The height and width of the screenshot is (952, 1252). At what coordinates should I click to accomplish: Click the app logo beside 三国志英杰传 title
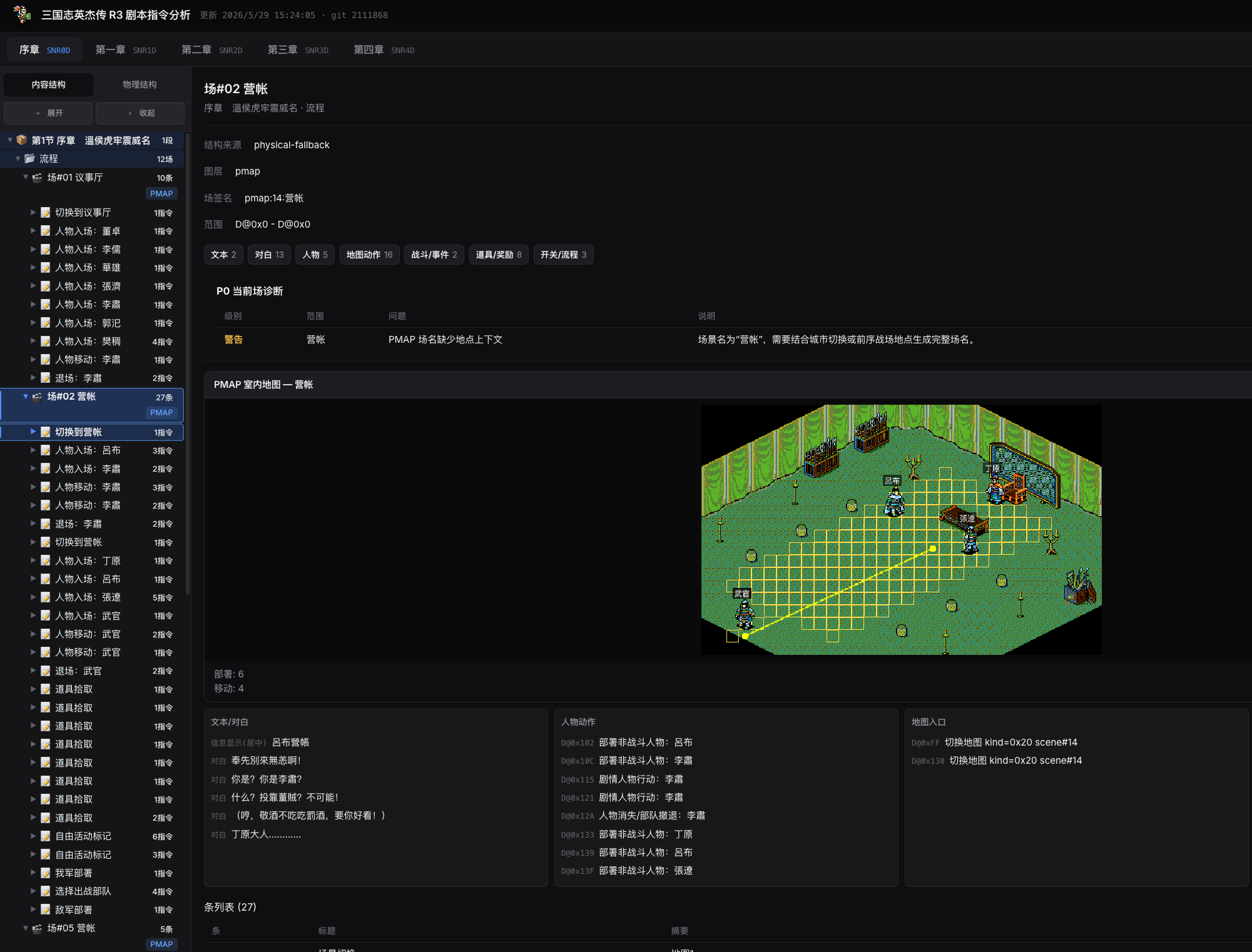pos(22,14)
